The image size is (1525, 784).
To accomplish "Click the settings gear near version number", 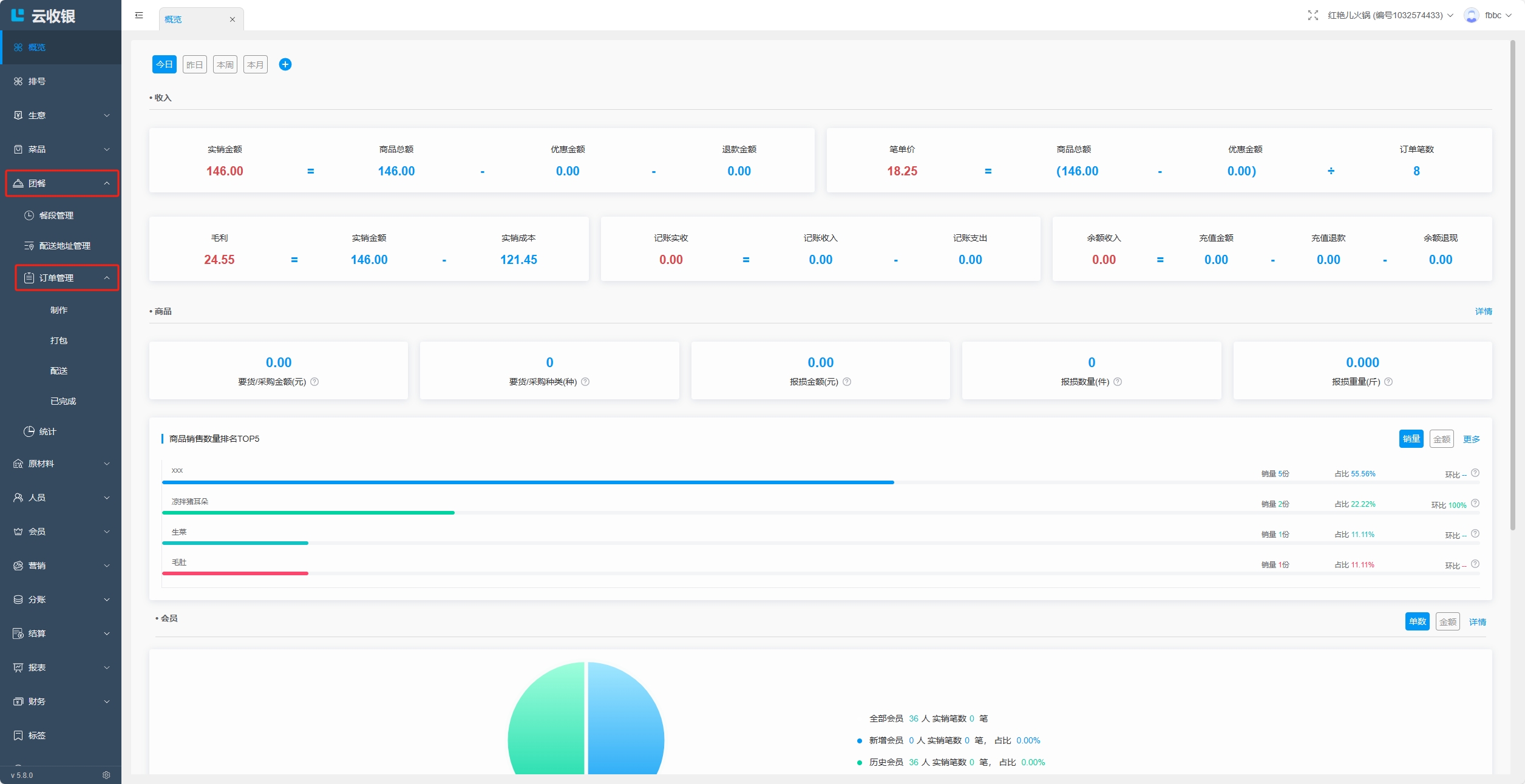I will click(x=106, y=775).
